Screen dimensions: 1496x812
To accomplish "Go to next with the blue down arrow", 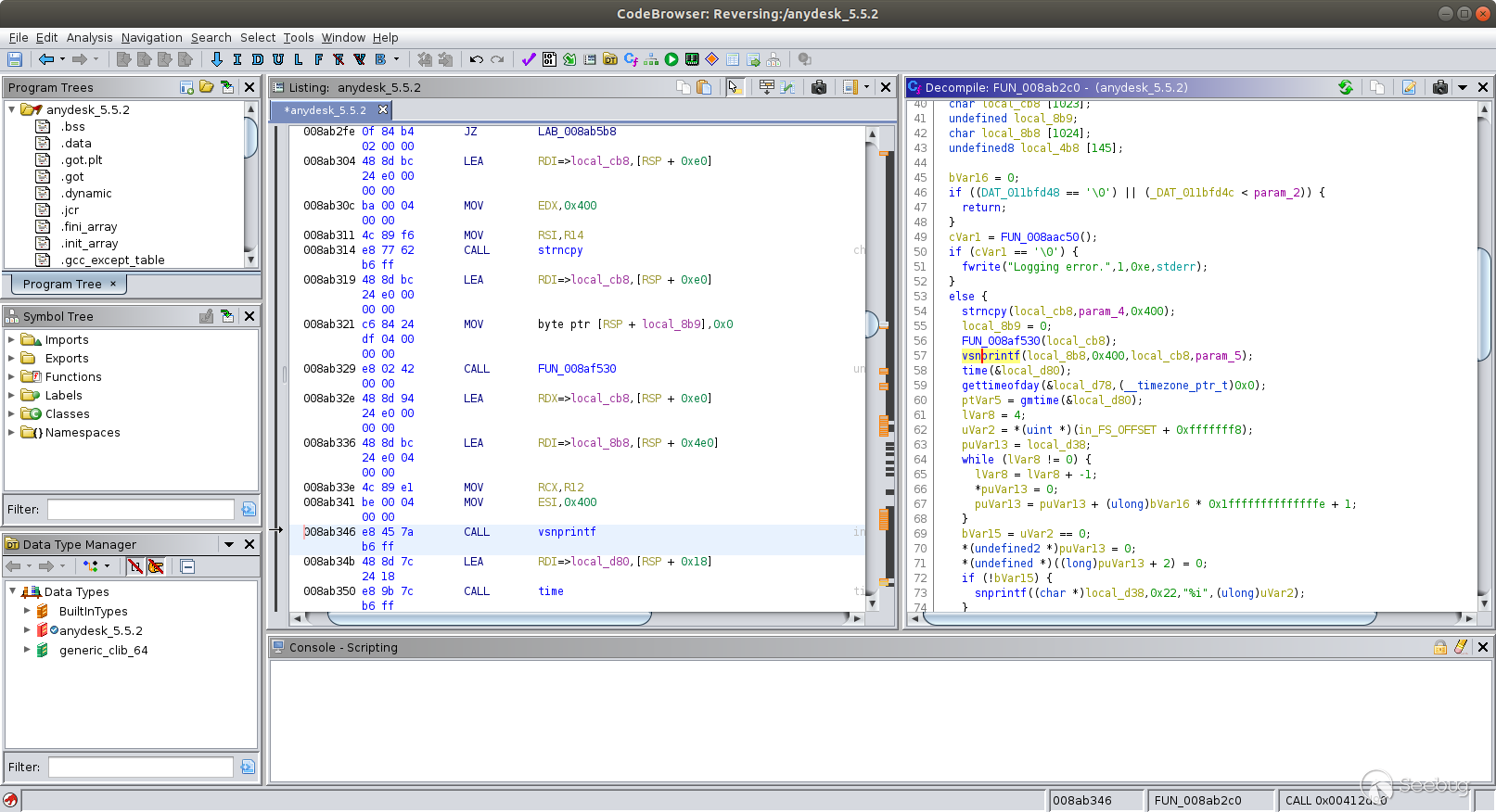I will pos(217,59).
